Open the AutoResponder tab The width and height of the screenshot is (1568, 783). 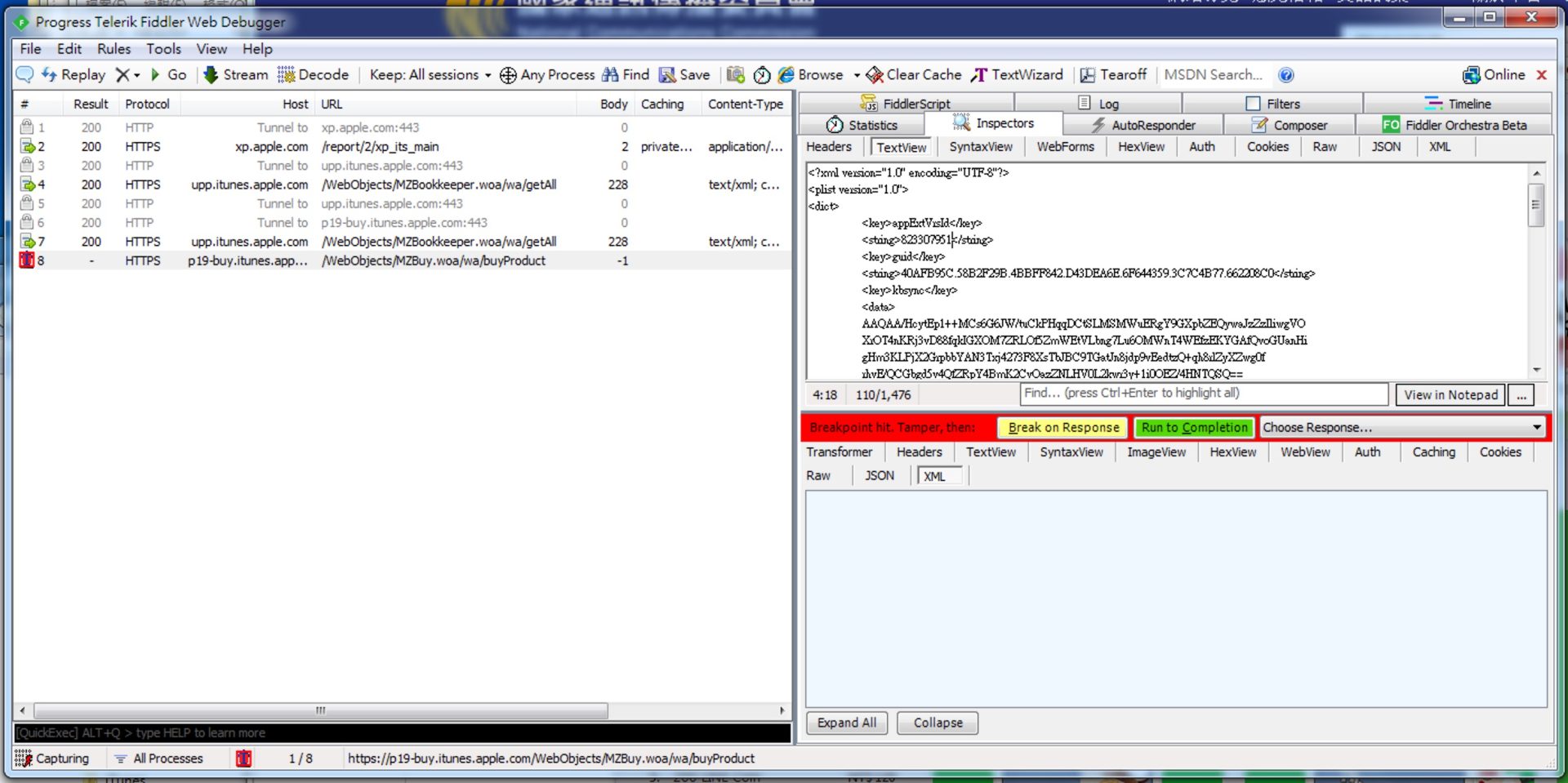pos(1143,125)
